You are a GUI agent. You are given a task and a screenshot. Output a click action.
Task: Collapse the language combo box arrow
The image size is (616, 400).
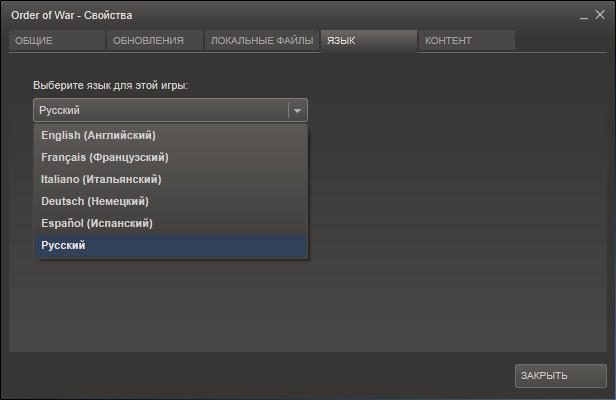(297, 110)
